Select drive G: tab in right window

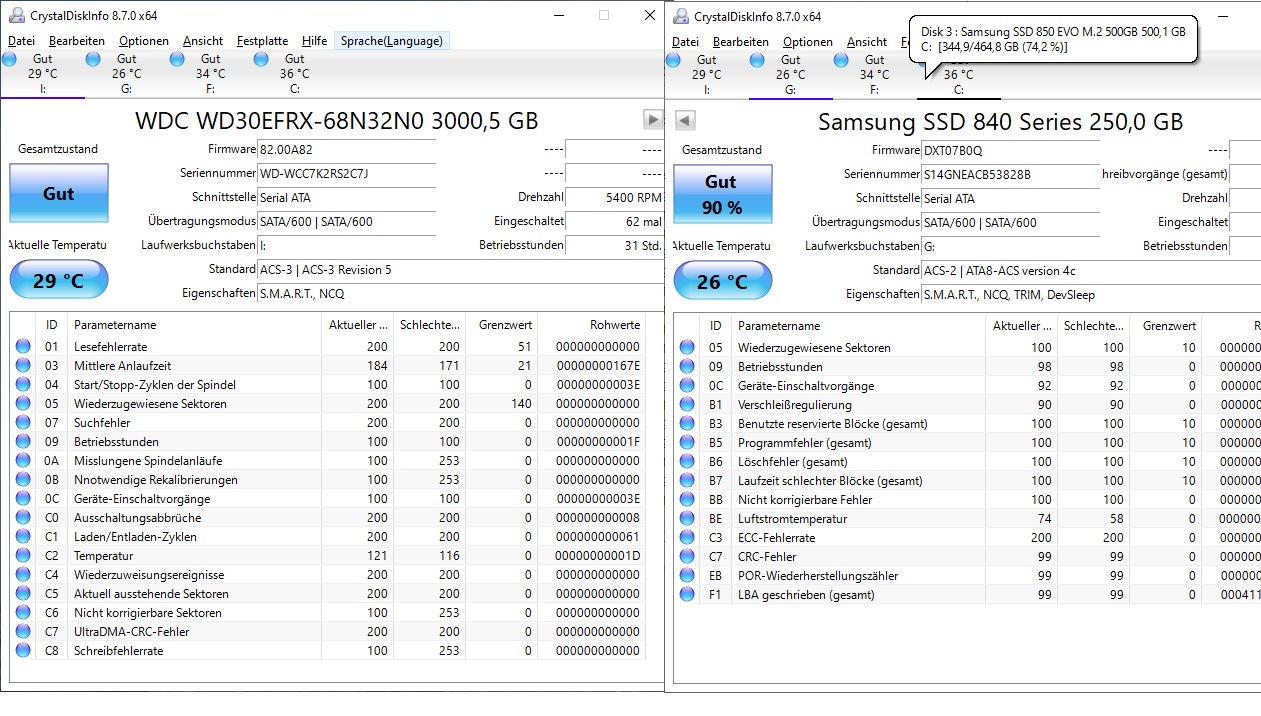coord(790,75)
